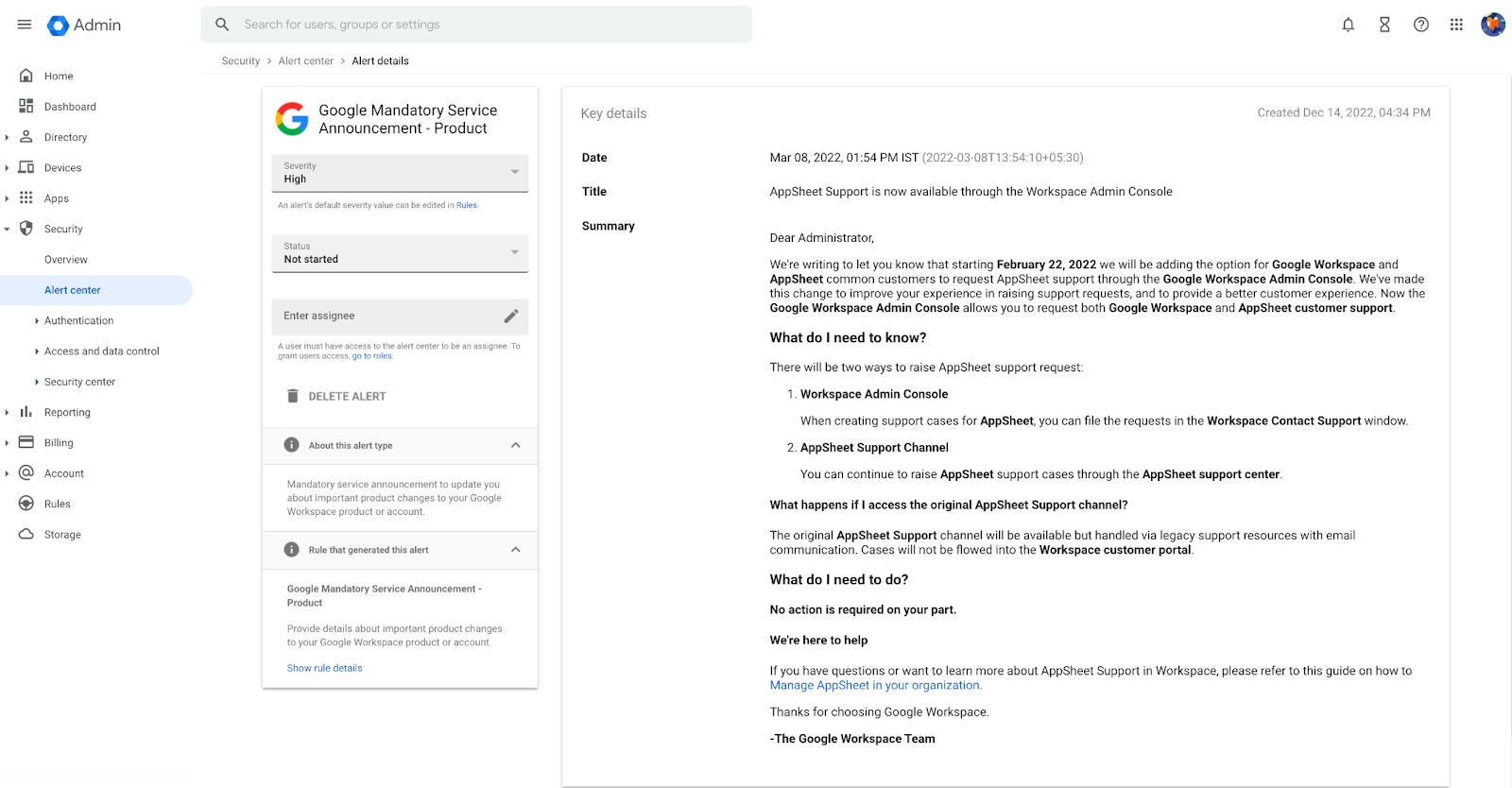Click the search users, groups or settings box
The height and width of the screenshot is (788, 1512).
click(476, 25)
